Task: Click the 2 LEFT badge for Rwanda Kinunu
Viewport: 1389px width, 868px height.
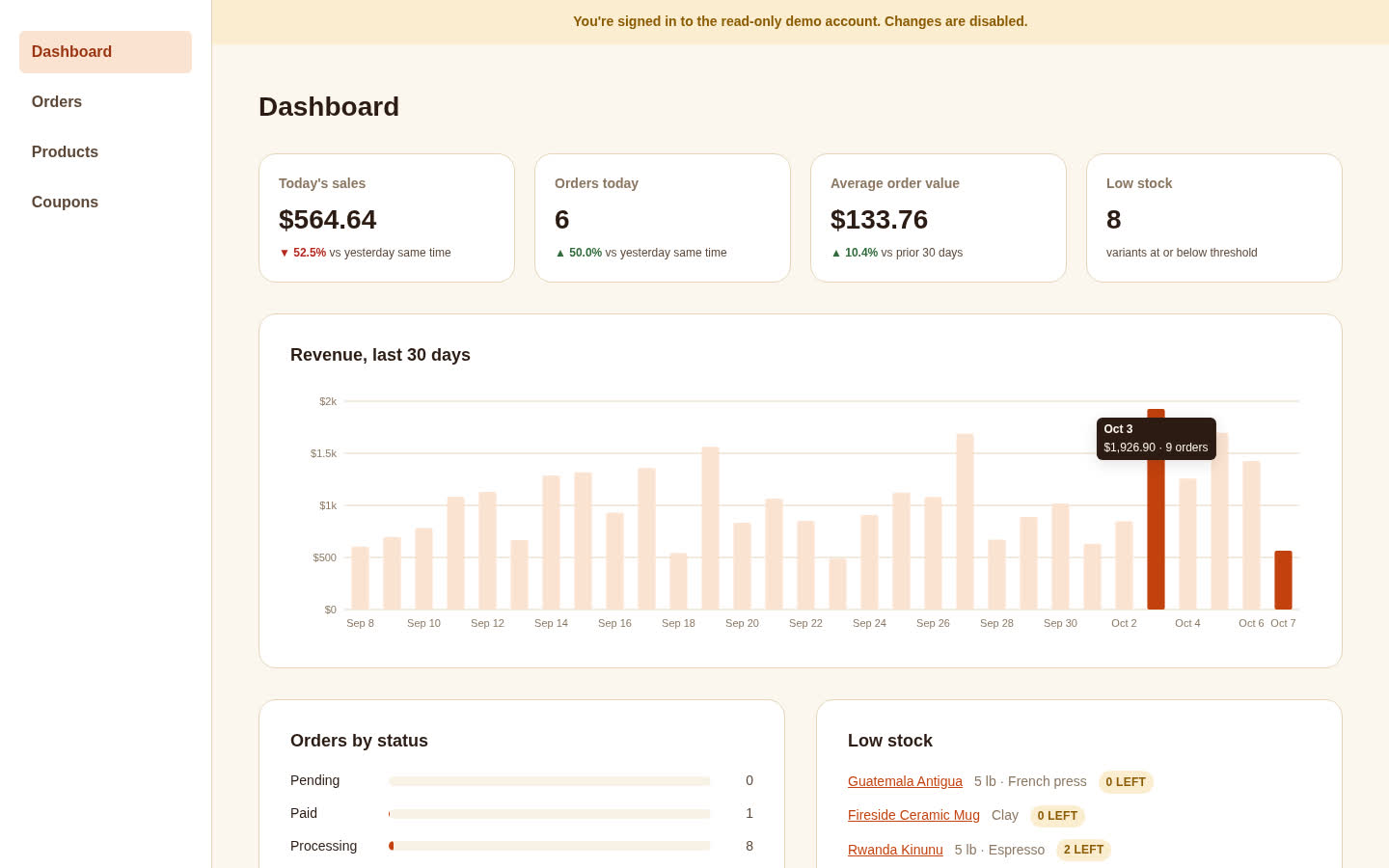Action: 1083,850
